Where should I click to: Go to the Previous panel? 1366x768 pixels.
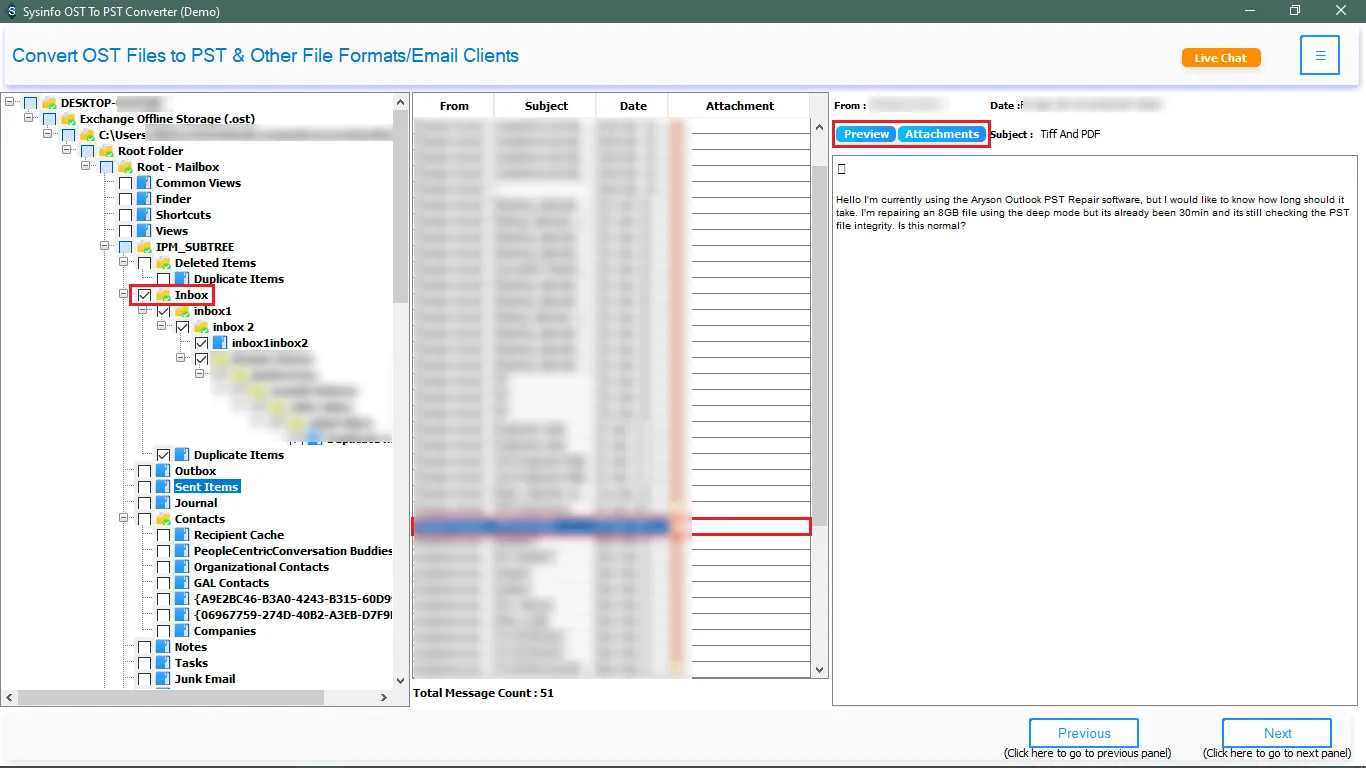1084,733
